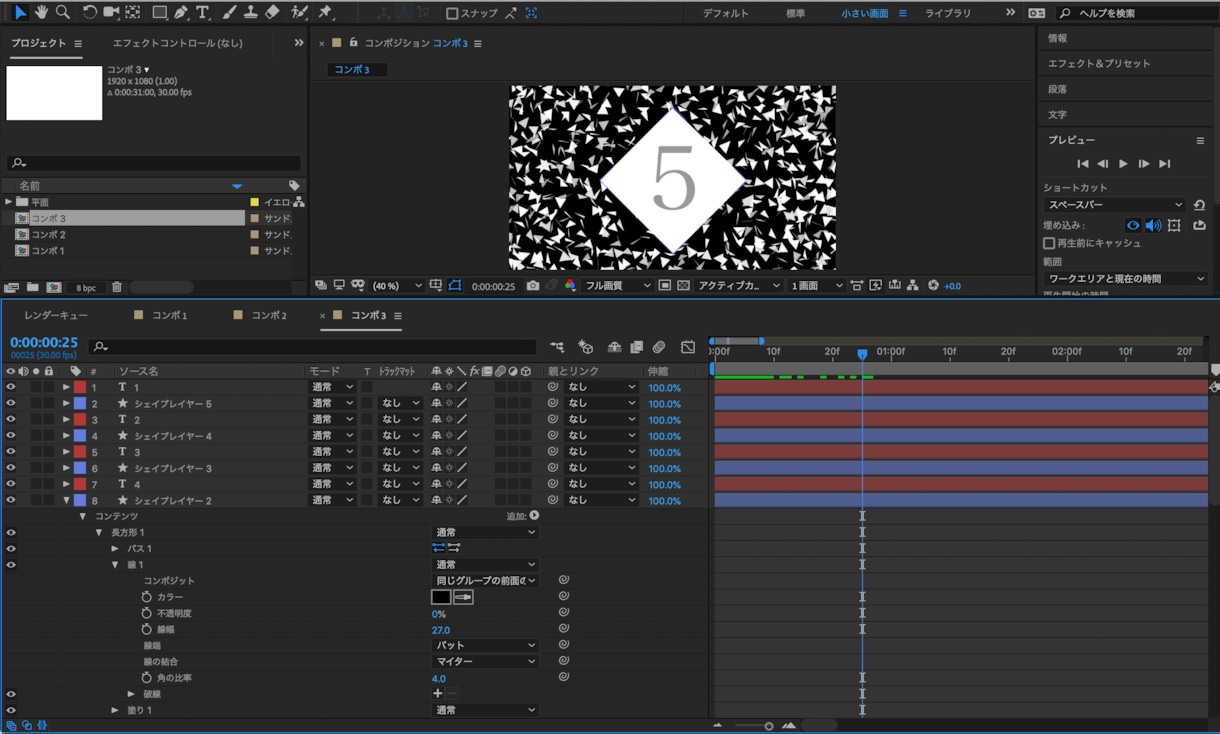This screenshot has height=734, width=1220.
Task: Open the stroke カラー black swatch
Action: (x=441, y=597)
